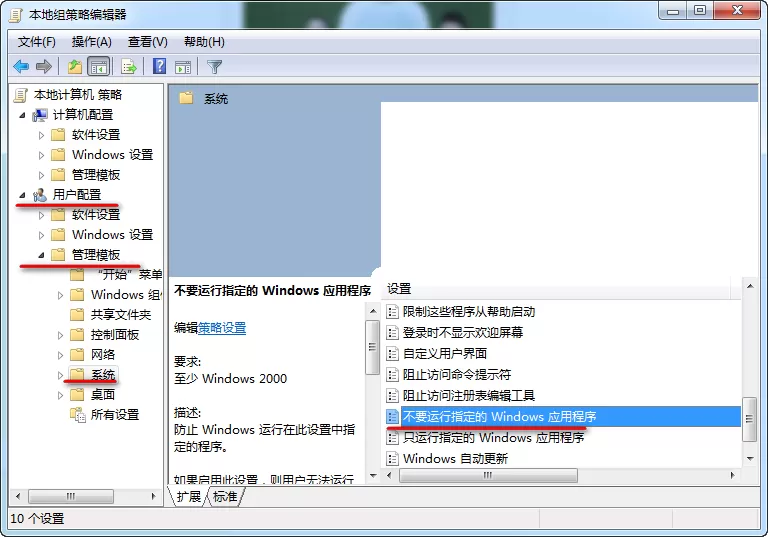The width and height of the screenshot is (768, 537).
Task: Click the Up one level folder icon
Action: [75, 66]
